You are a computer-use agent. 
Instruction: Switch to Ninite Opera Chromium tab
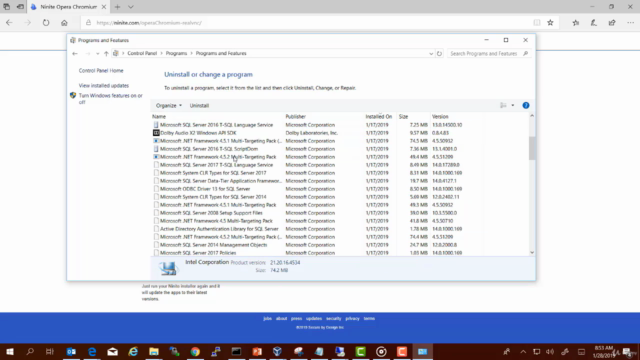click(68, 7)
